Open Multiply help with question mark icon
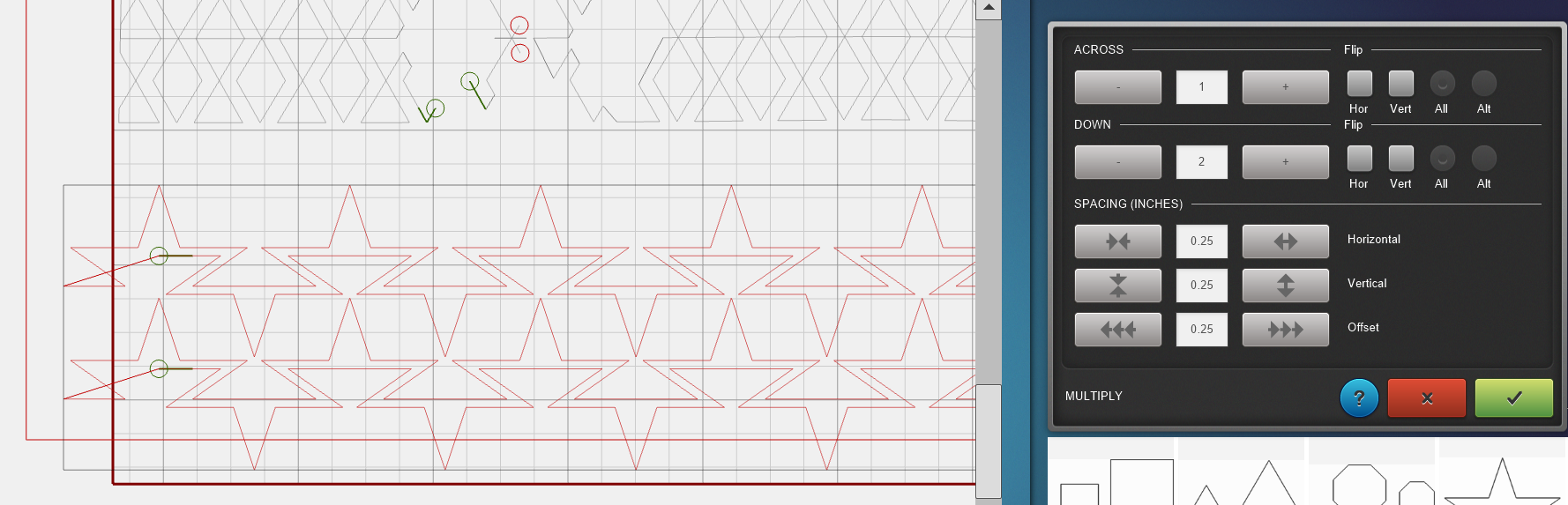Image resolution: width=1568 pixels, height=505 pixels. tap(1359, 397)
